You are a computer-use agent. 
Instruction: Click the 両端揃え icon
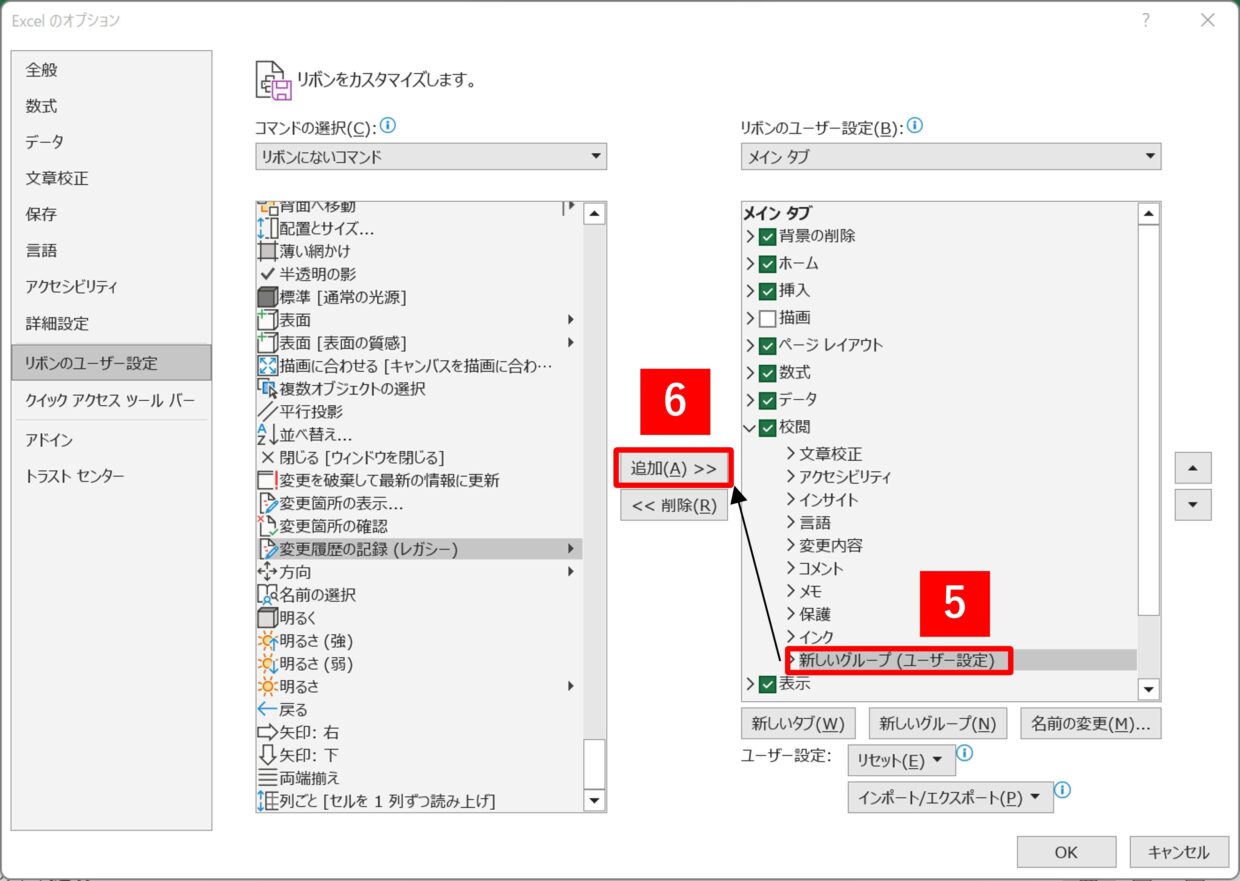267,778
